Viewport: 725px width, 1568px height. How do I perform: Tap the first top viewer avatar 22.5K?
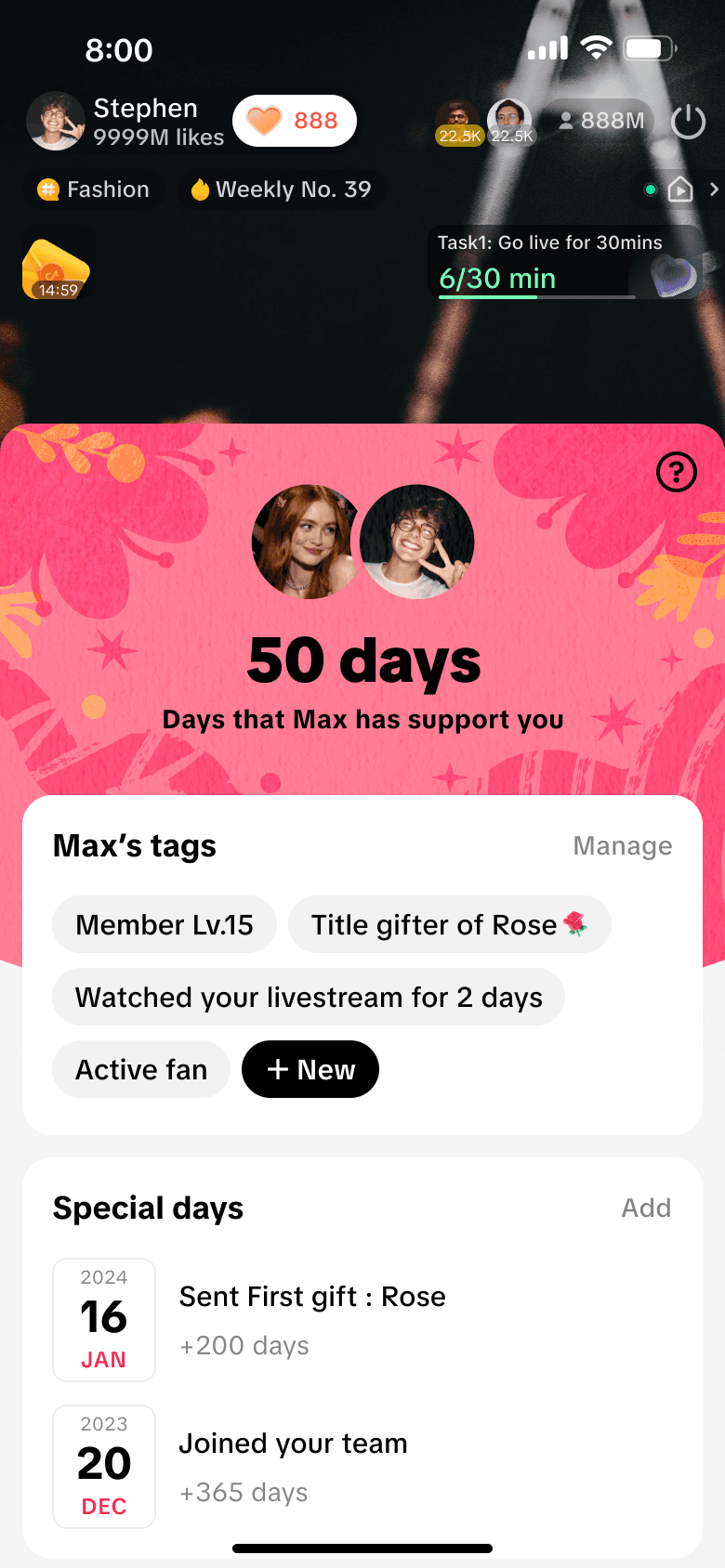click(x=458, y=123)
